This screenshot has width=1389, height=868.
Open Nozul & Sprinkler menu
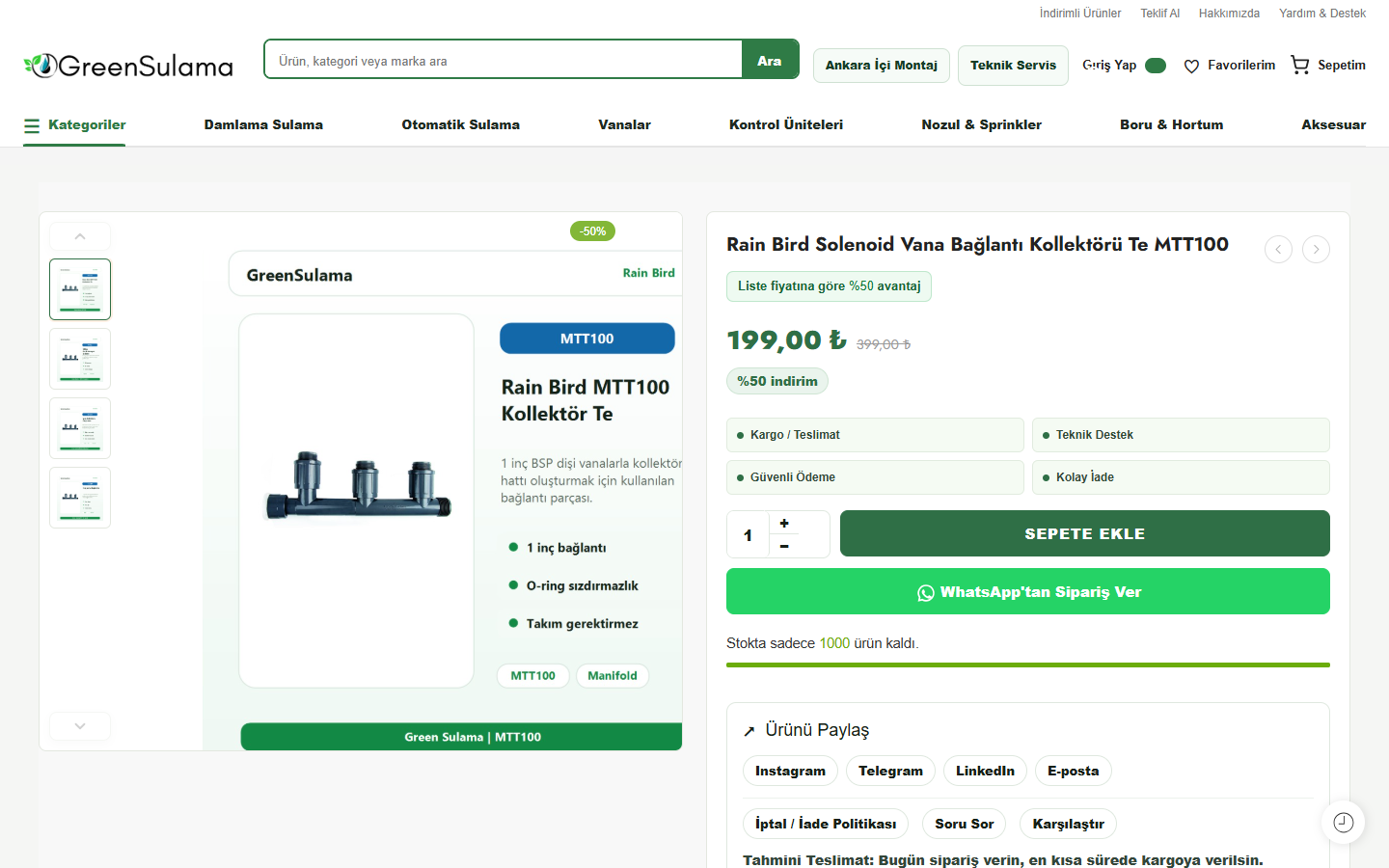(x=981, y=124)
